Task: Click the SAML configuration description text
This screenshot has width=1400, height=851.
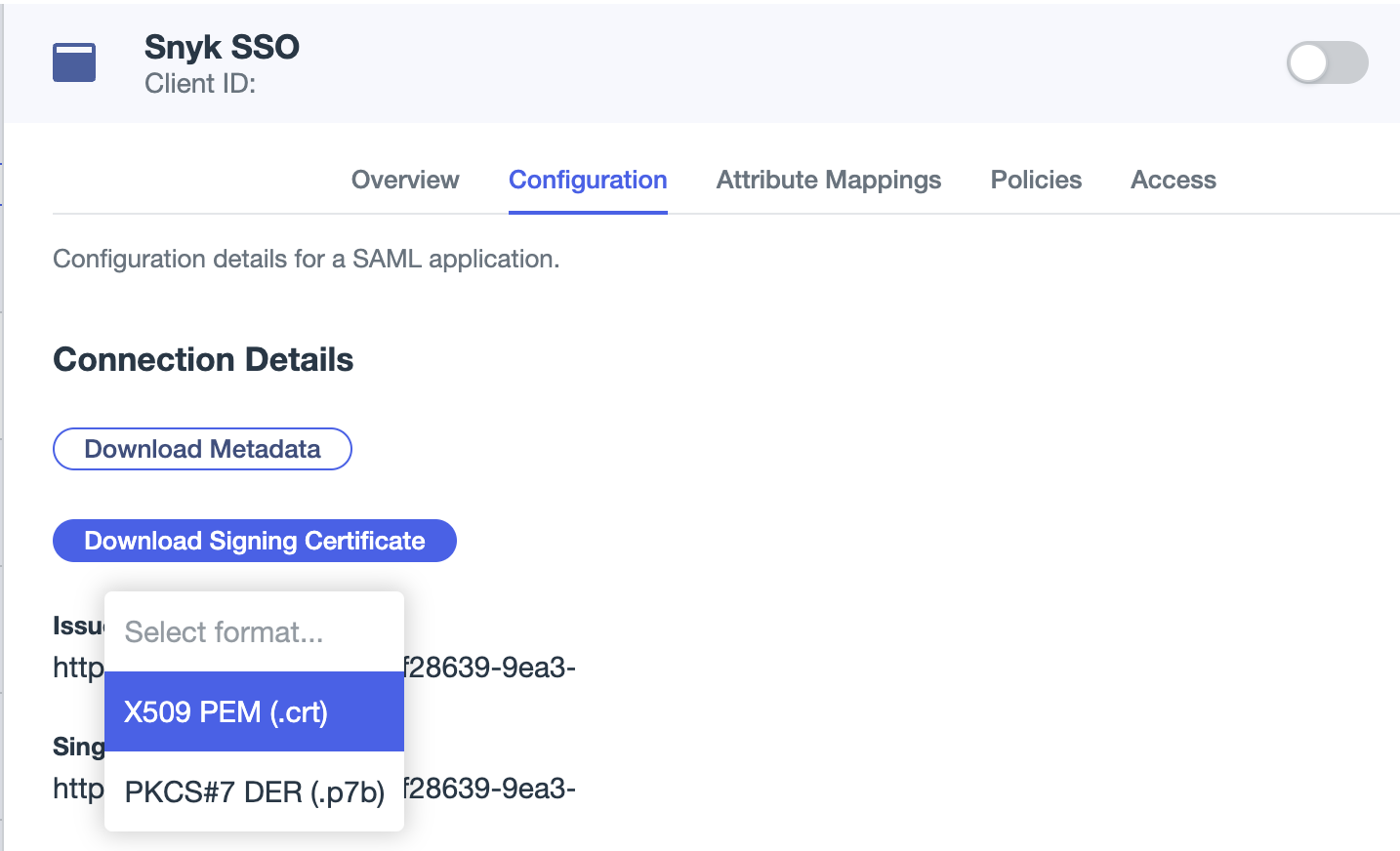Action: click(307, 259)
